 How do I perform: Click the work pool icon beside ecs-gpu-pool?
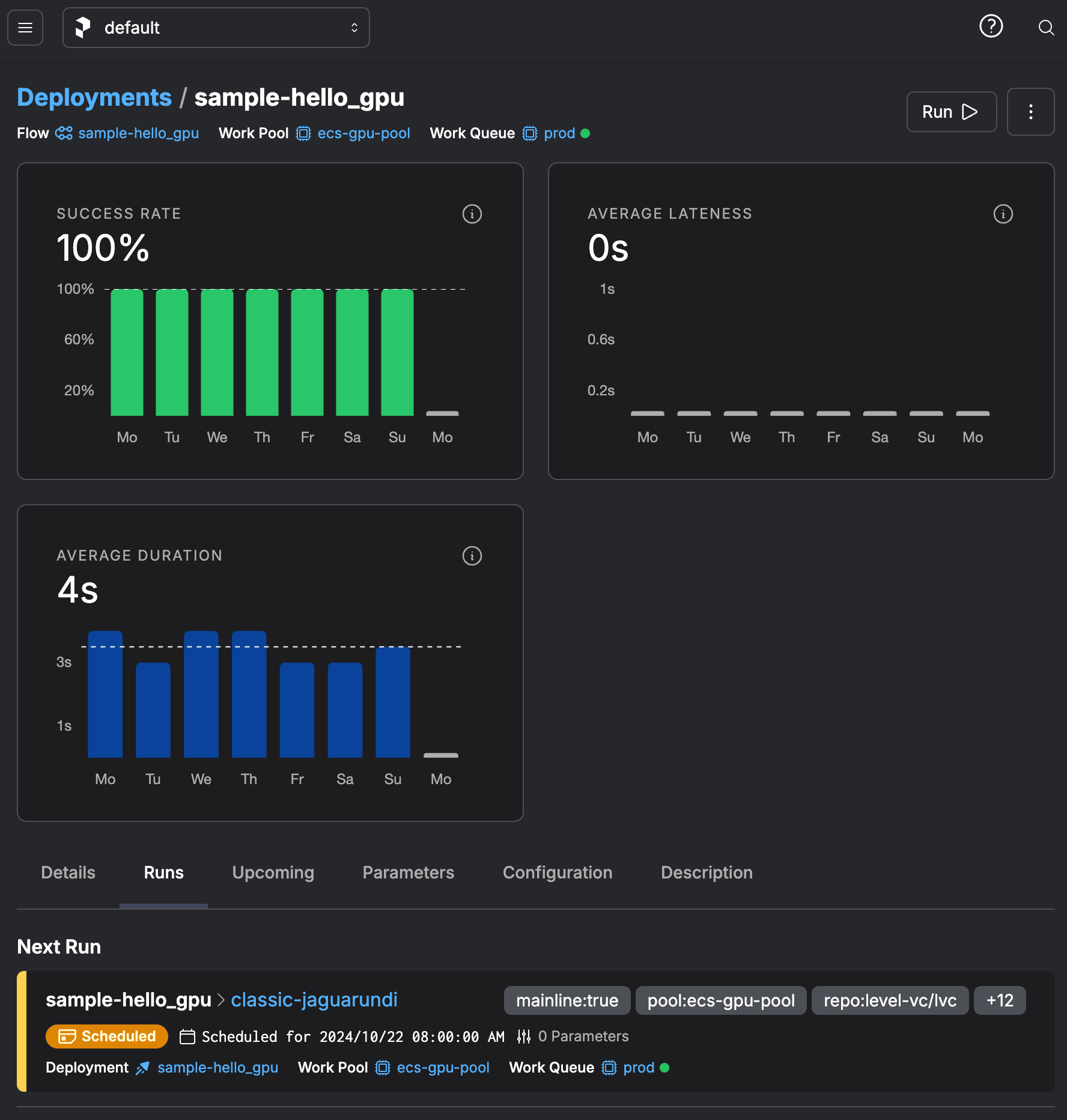[x=302, y=133]
